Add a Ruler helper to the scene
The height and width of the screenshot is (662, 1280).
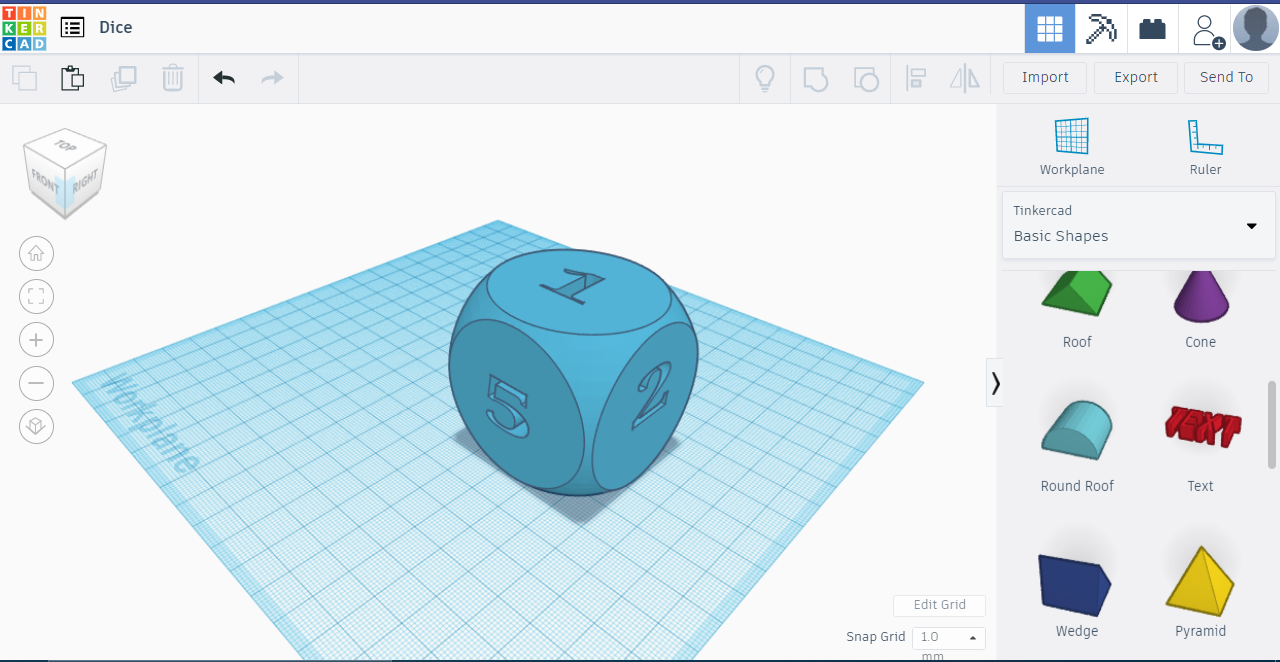pos(1204,145)
